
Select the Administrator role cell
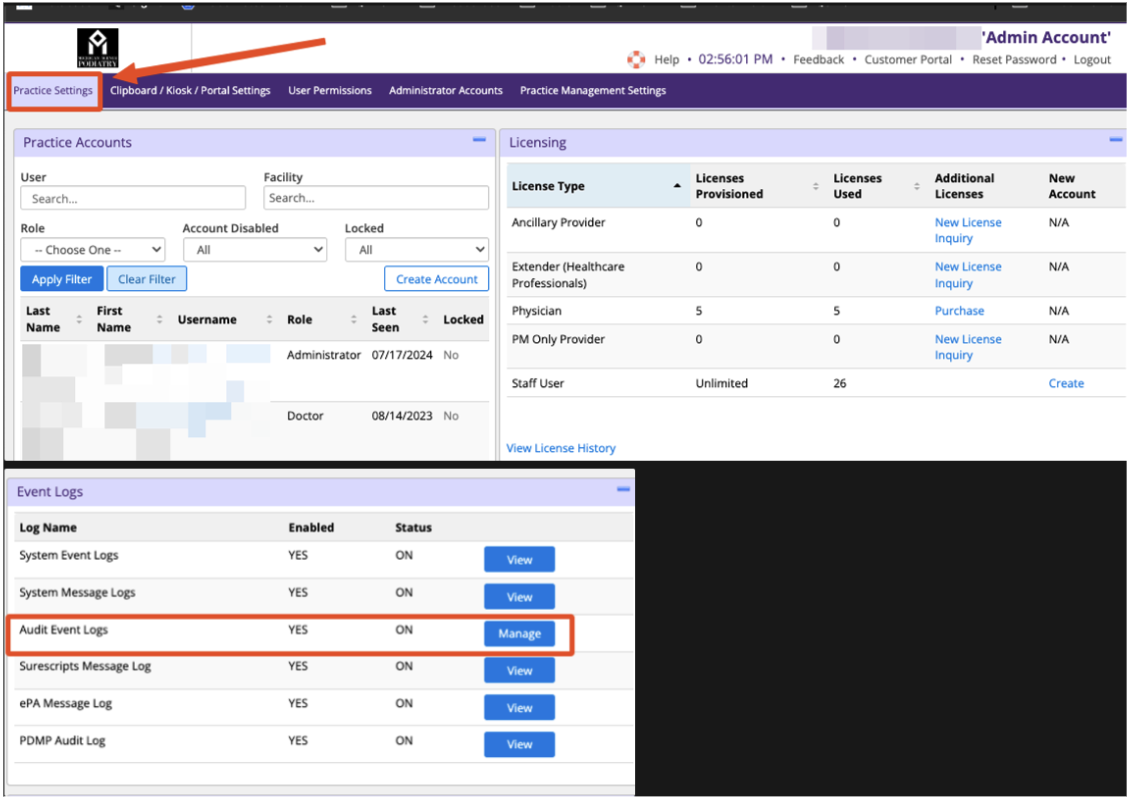click(324, 355)
